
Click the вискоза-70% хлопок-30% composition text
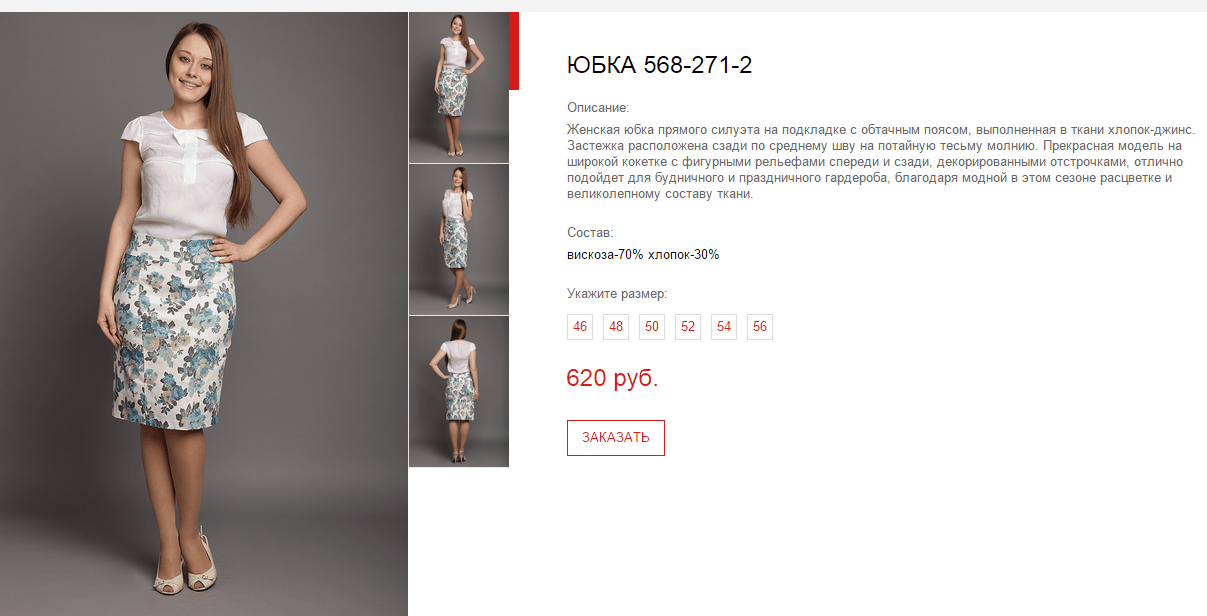(x=643, y=255)
